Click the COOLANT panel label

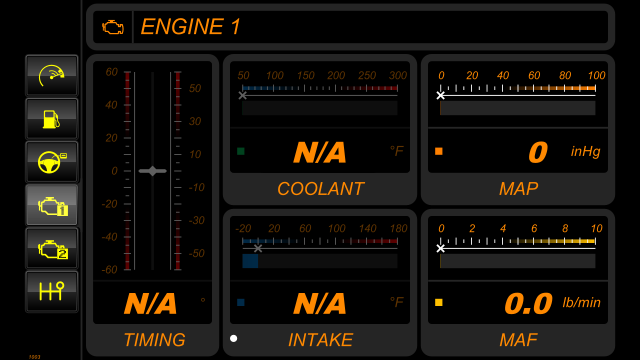[320, 189]
